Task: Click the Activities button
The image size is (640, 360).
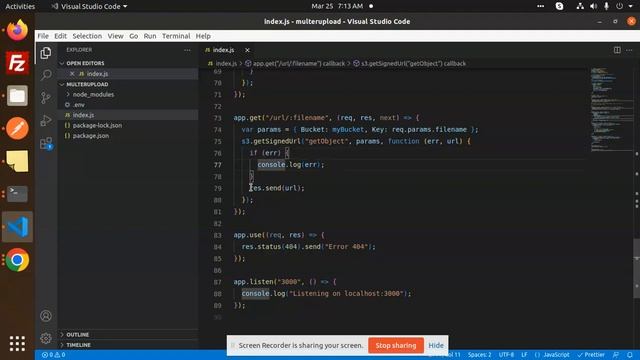Action: (20, 6)
